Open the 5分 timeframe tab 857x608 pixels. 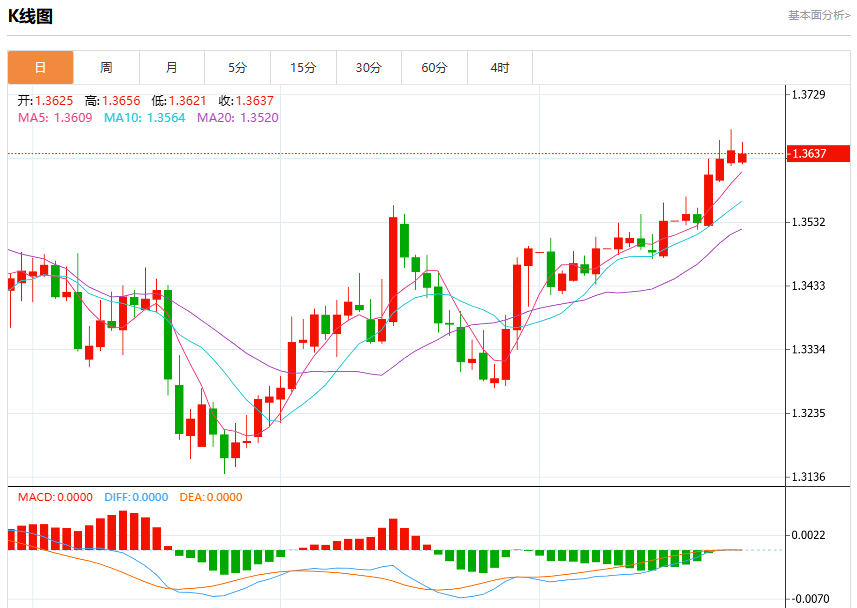point(238,68)
